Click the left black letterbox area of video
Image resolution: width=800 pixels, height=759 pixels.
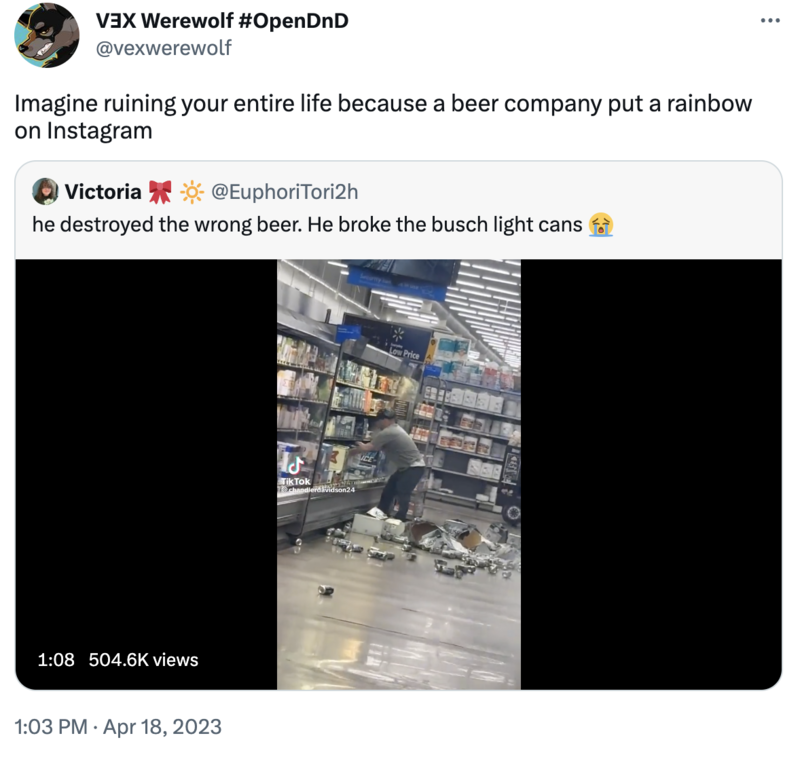point(146,474)
